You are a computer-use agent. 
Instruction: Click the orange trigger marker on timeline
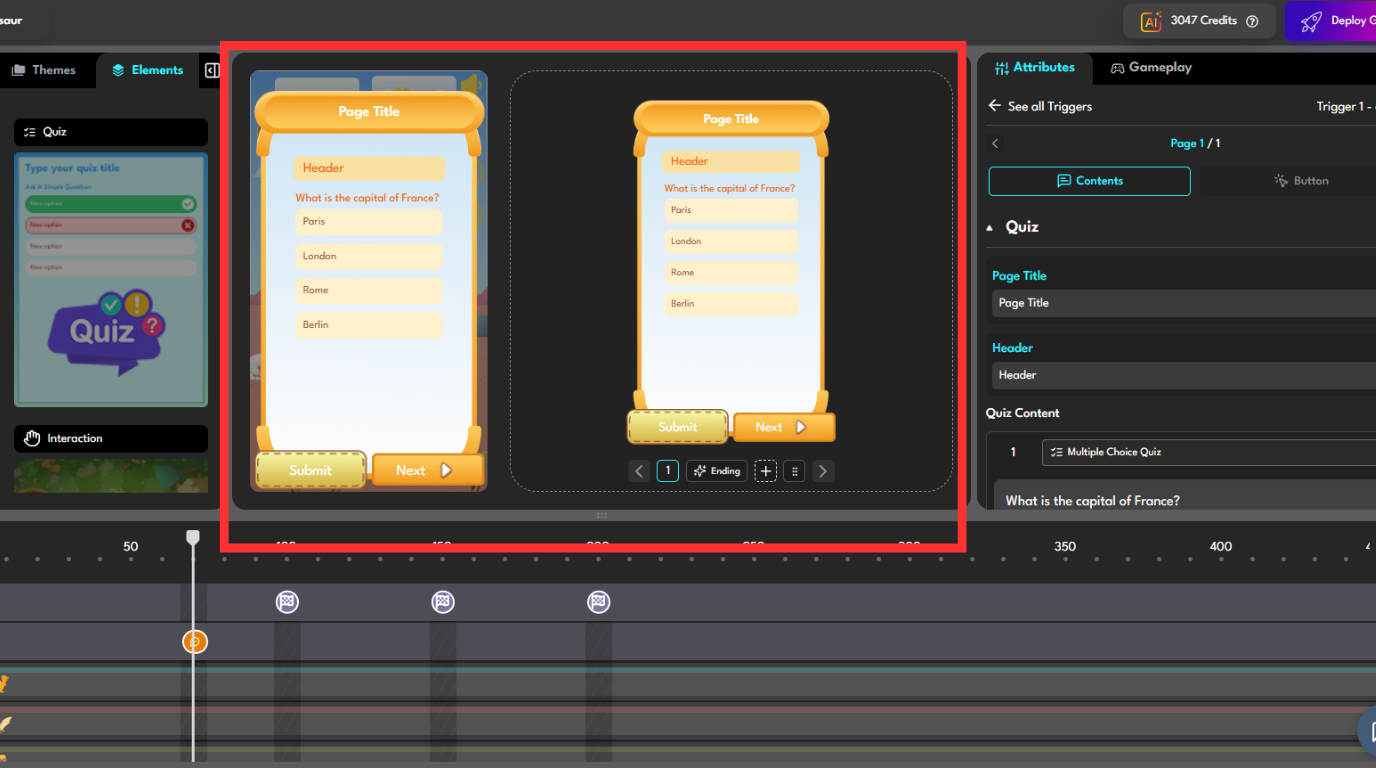195,642
